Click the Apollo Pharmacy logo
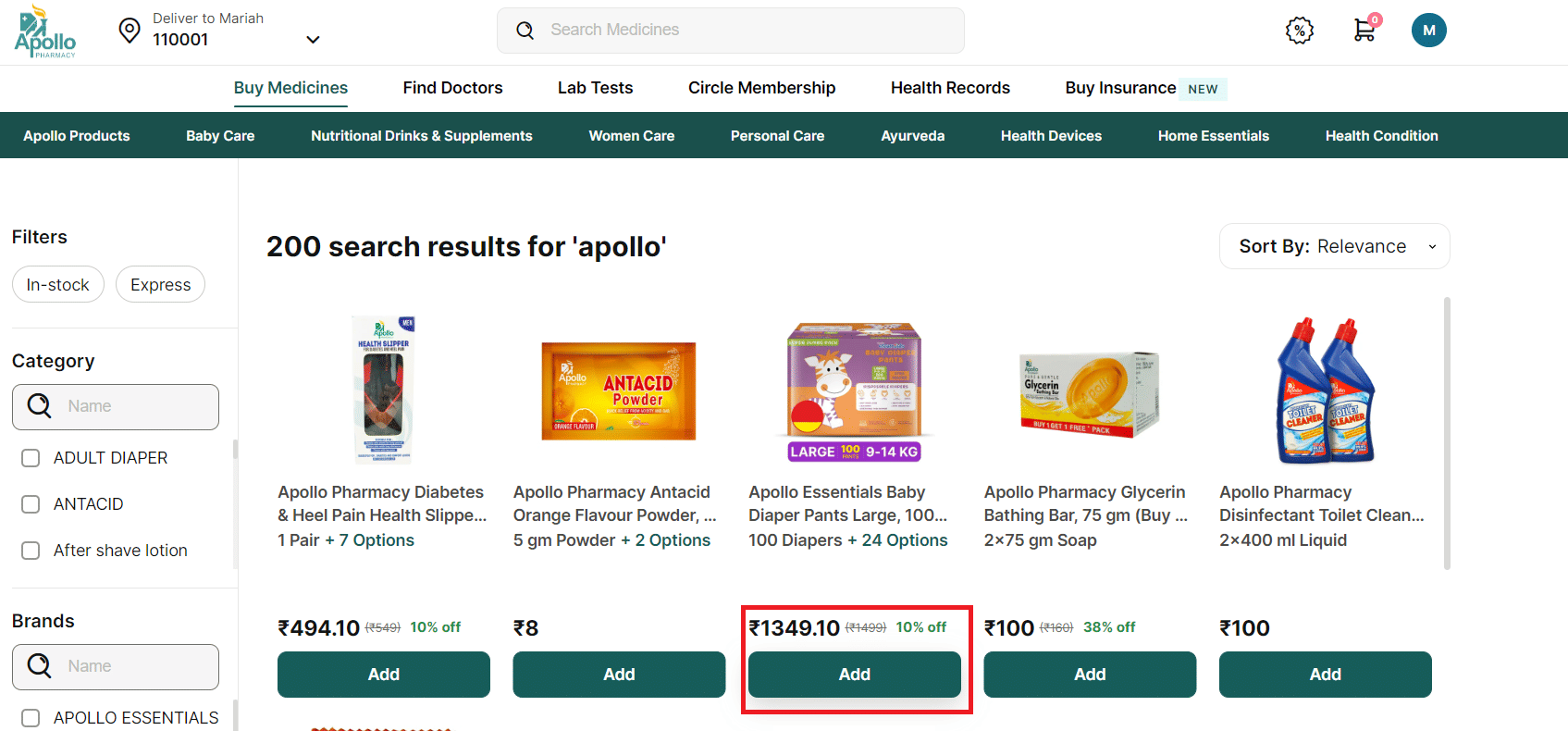Viewport: 1568px width, 731px height. pos(44,32)
